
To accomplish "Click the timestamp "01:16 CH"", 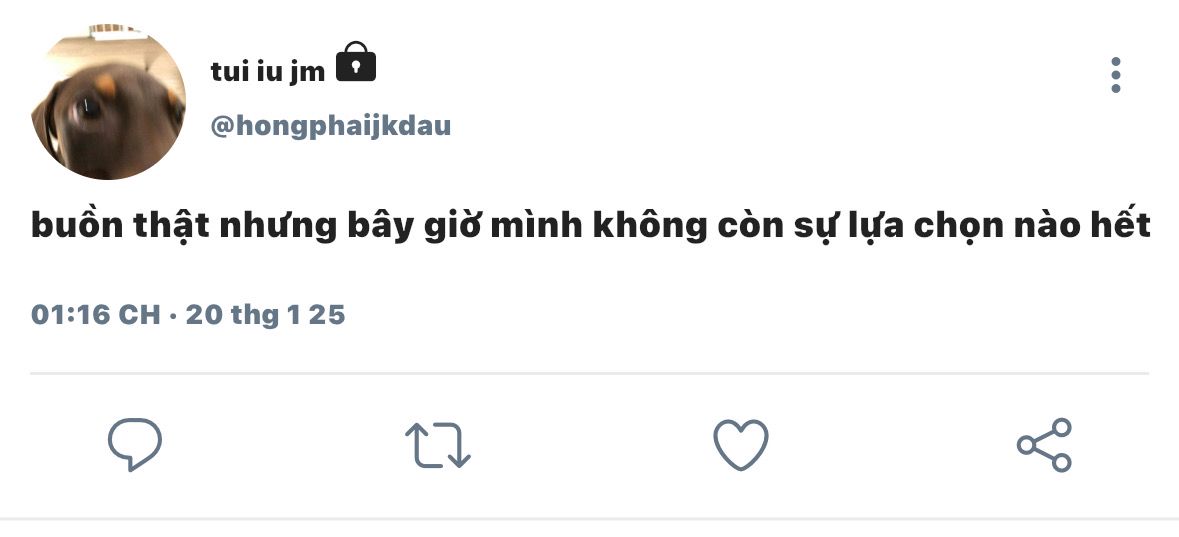I will (x=95, y=314).
